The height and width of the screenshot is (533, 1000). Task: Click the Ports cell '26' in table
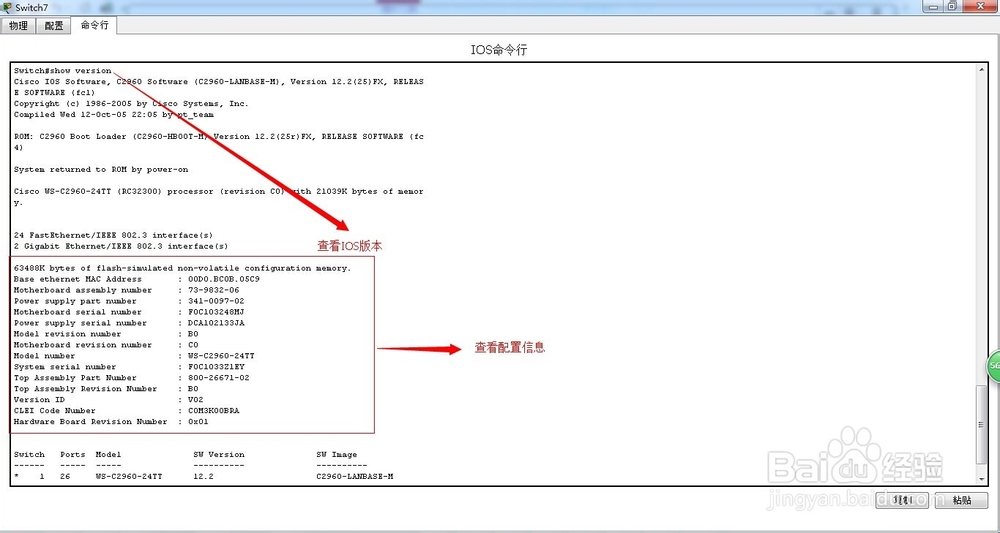click(x=66, y=476)
